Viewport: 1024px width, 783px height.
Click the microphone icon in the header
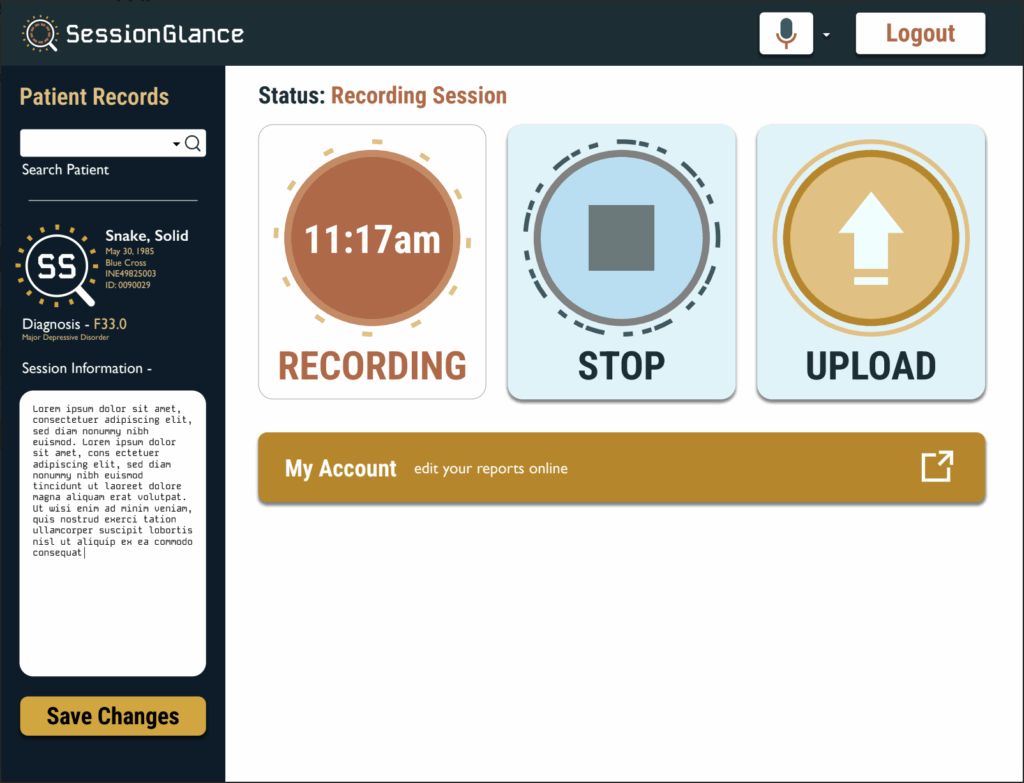coord(786,34)
